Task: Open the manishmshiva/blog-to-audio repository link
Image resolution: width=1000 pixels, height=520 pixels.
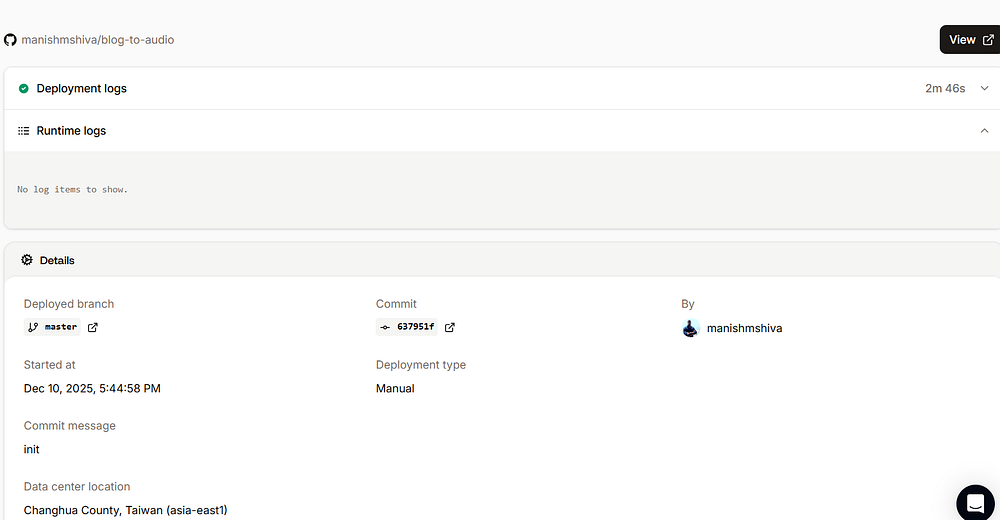Action: [x=98, y=40]
